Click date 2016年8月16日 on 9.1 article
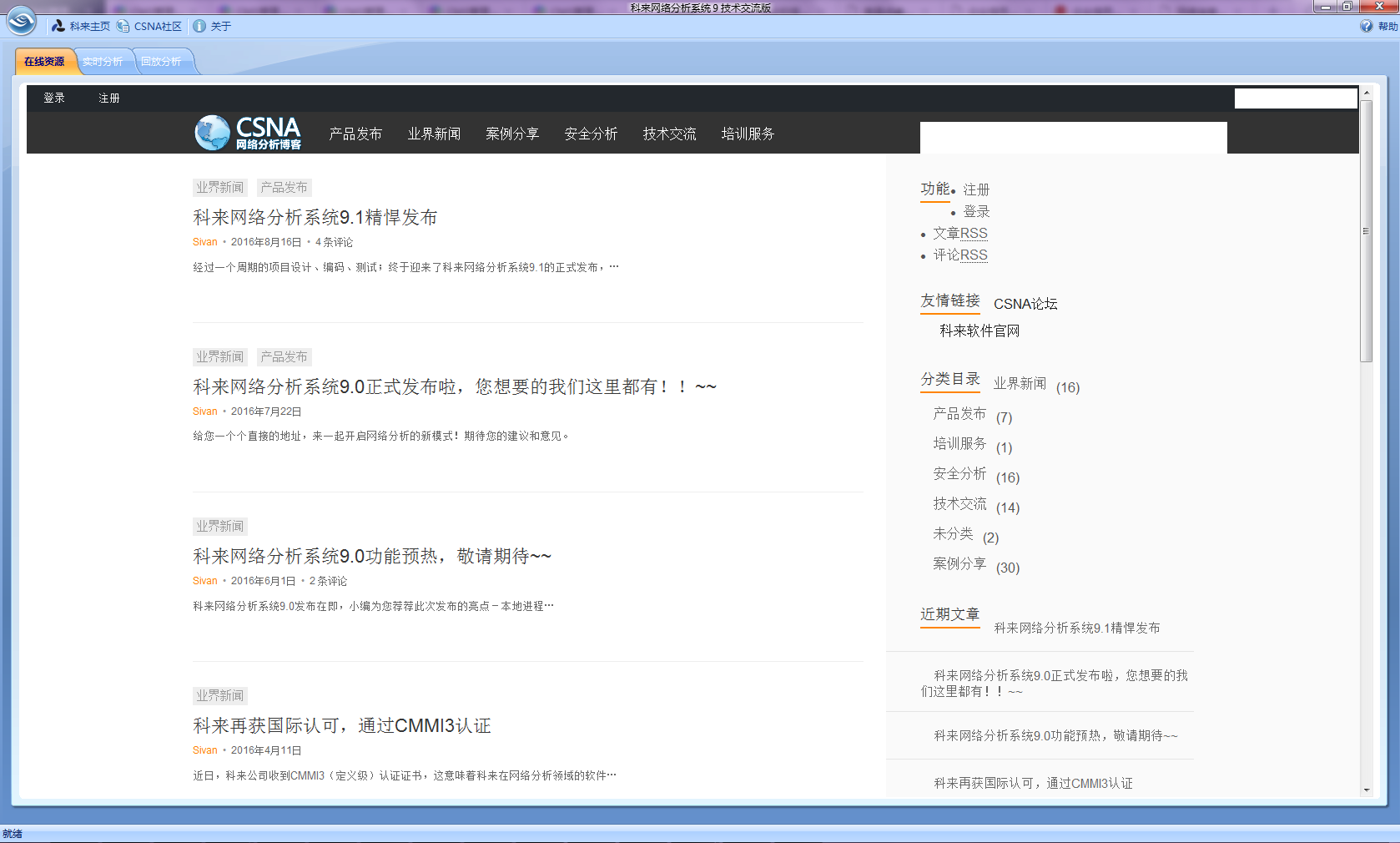The height and width of the screenshot is (843, 1400). 266,242
